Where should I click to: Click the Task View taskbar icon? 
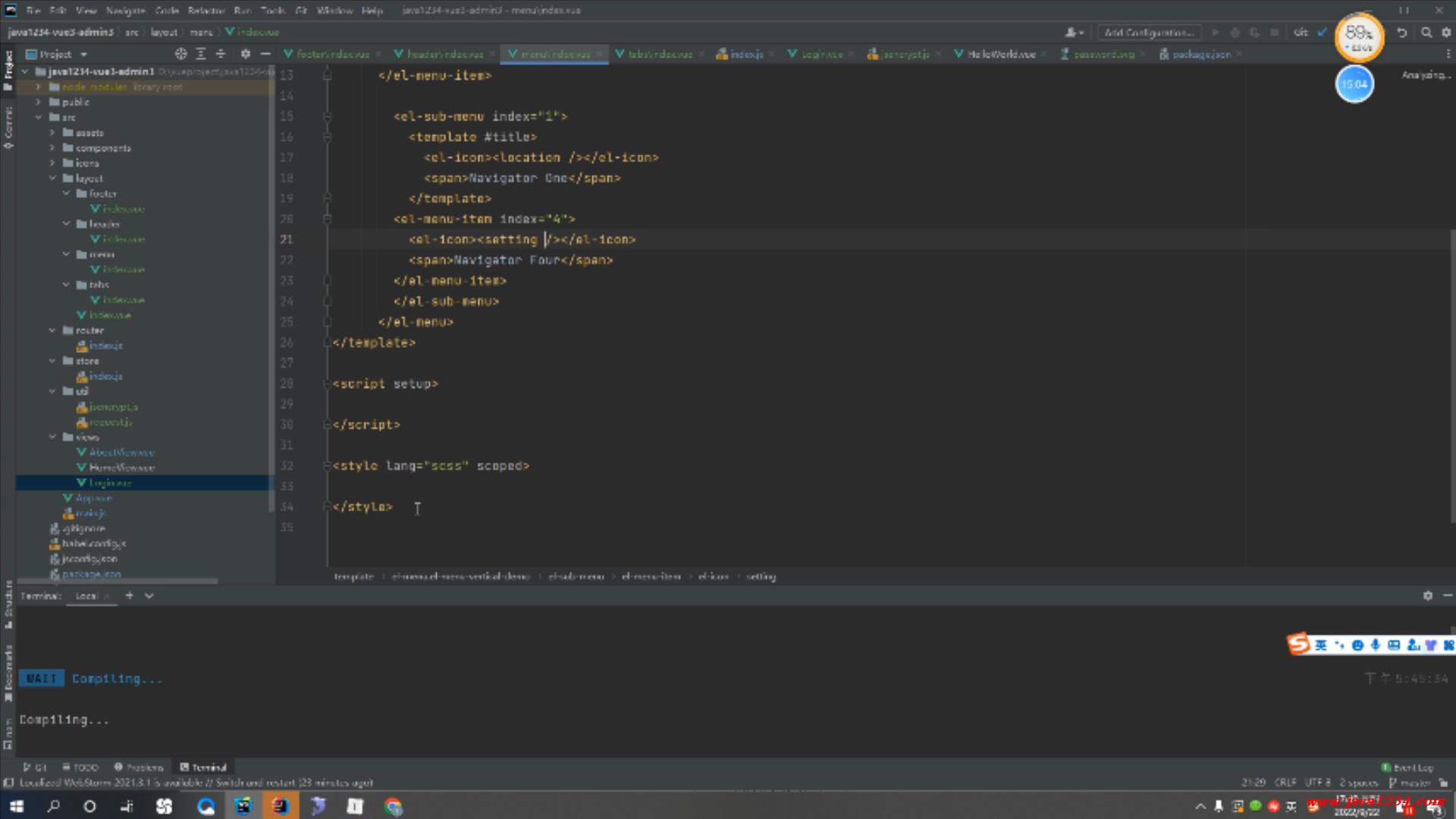[x=127, y=806]
